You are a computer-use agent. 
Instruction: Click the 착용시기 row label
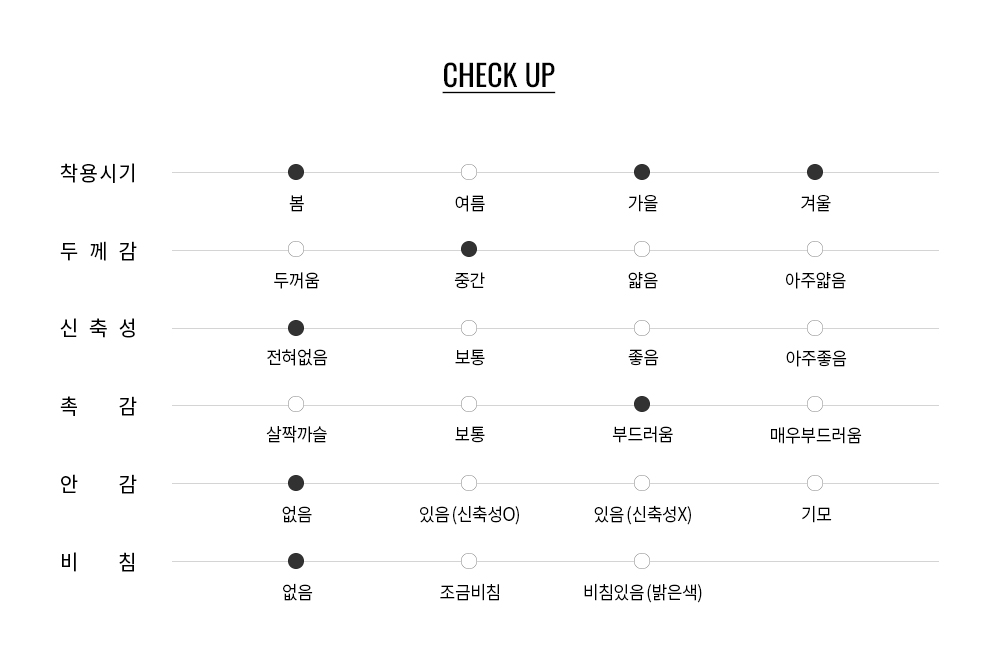tap(98, 173)
